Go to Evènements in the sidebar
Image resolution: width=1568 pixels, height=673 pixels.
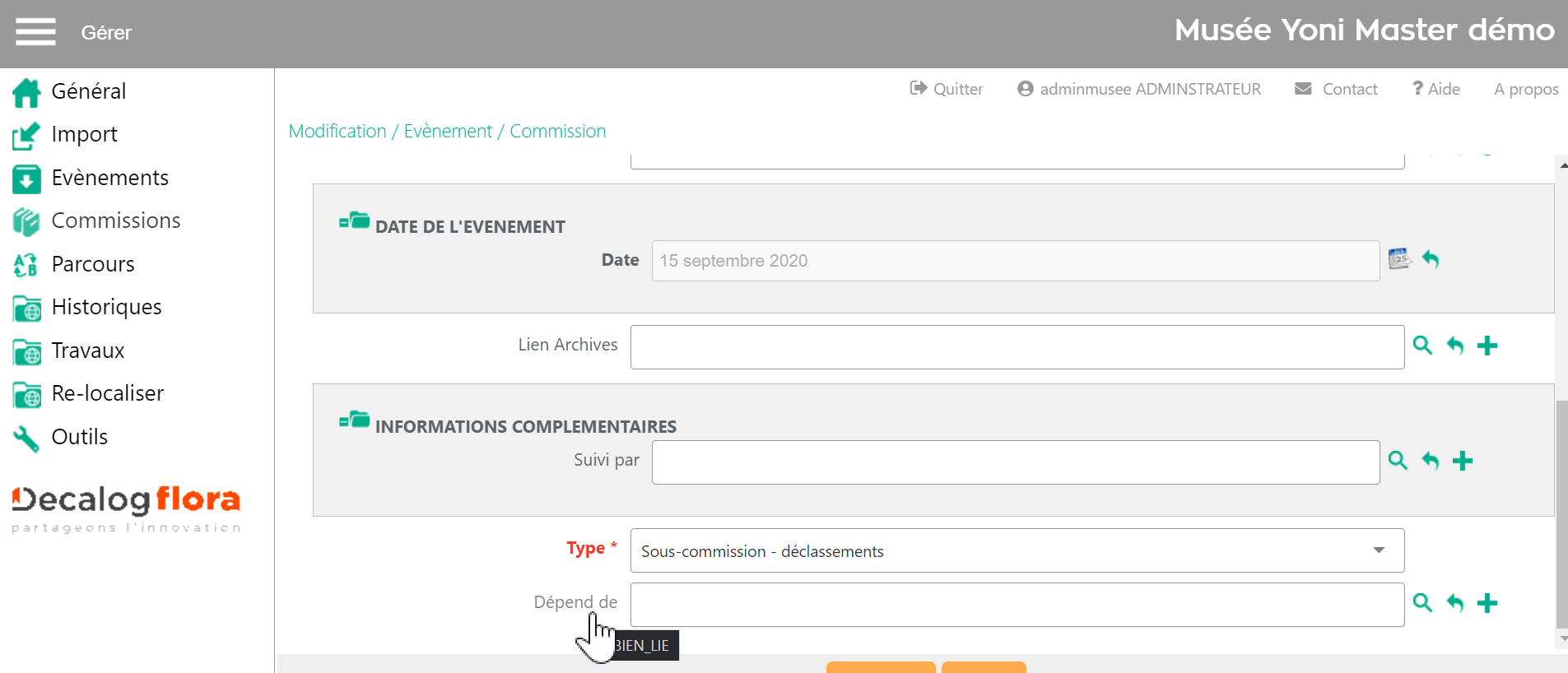(109, 178)
